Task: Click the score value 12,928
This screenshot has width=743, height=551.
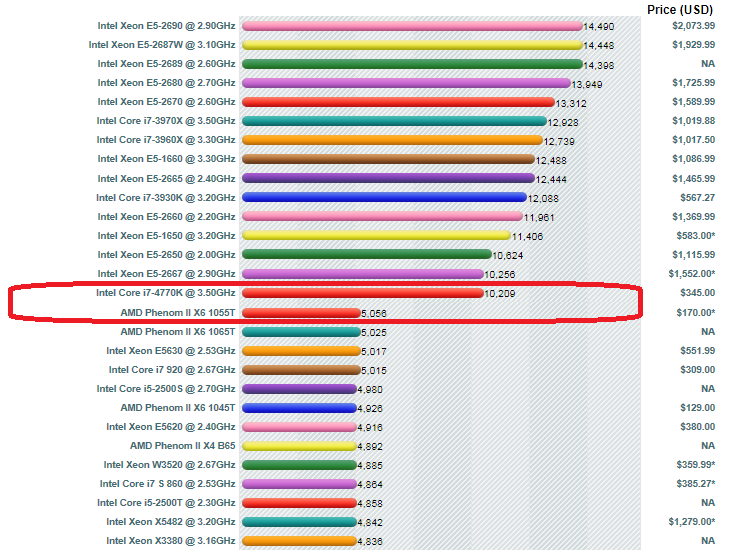Action: [x=563, y=123]
